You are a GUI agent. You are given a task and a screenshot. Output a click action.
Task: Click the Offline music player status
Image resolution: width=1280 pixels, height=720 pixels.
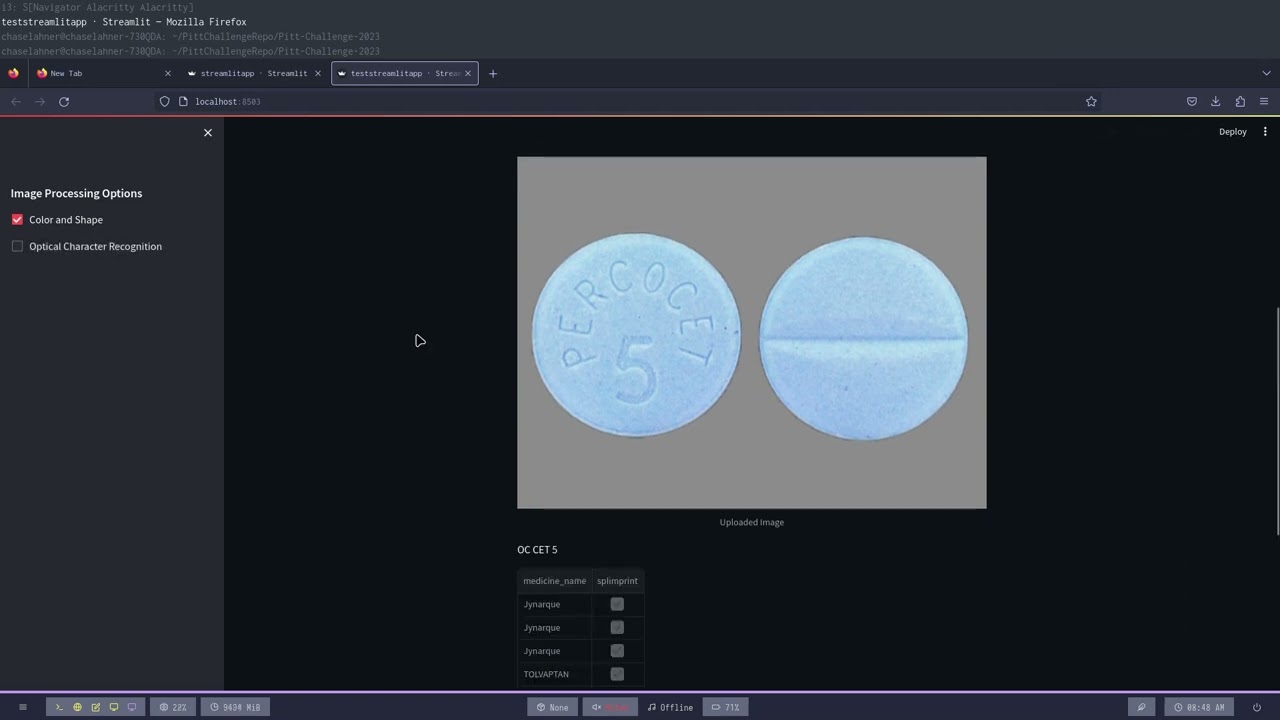670,707
